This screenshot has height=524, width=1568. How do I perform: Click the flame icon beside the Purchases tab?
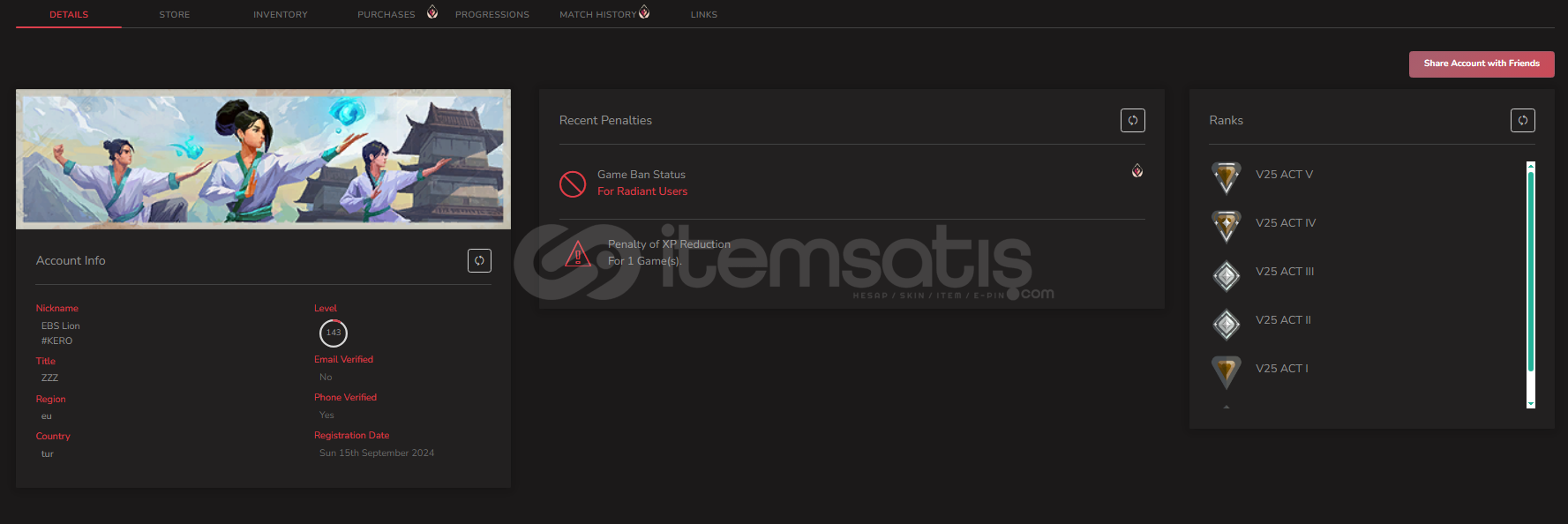coord(432,11)
